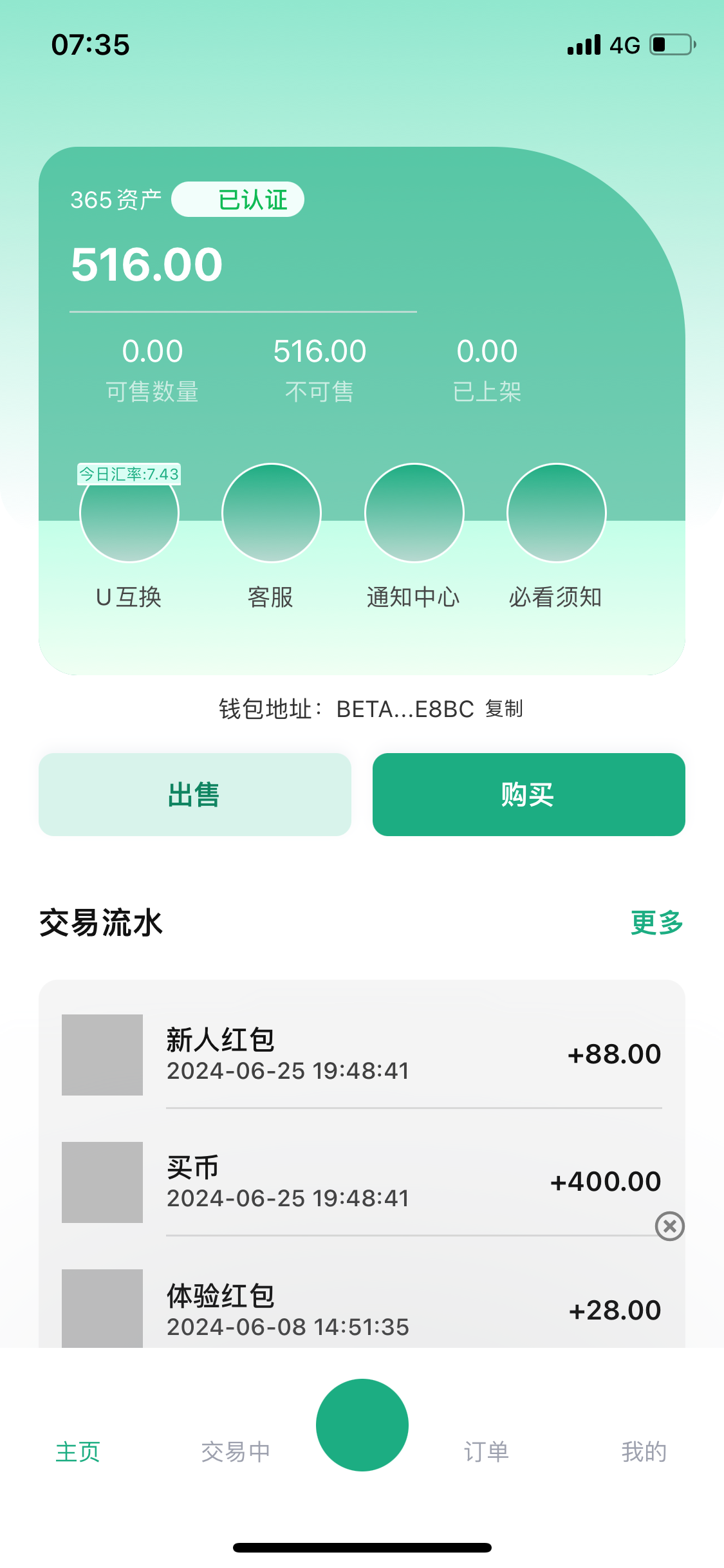The image size is (724, 1568).
Task: Open the 通知中心 notification icon
Action: click(x=414, y=513)
